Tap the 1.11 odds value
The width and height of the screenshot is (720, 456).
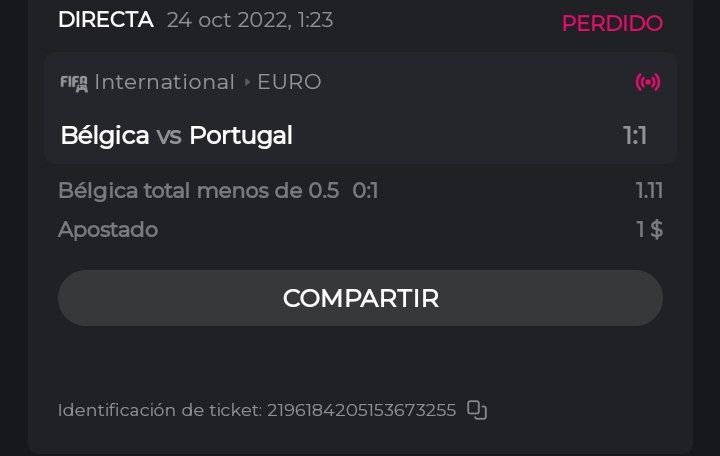(649, 190)
